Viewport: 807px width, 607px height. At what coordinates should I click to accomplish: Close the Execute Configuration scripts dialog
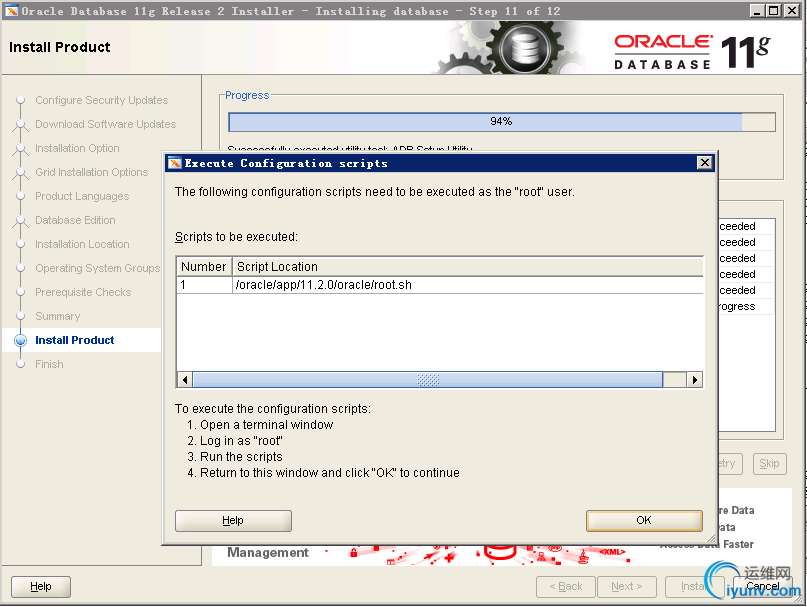[x=705, y=163]
